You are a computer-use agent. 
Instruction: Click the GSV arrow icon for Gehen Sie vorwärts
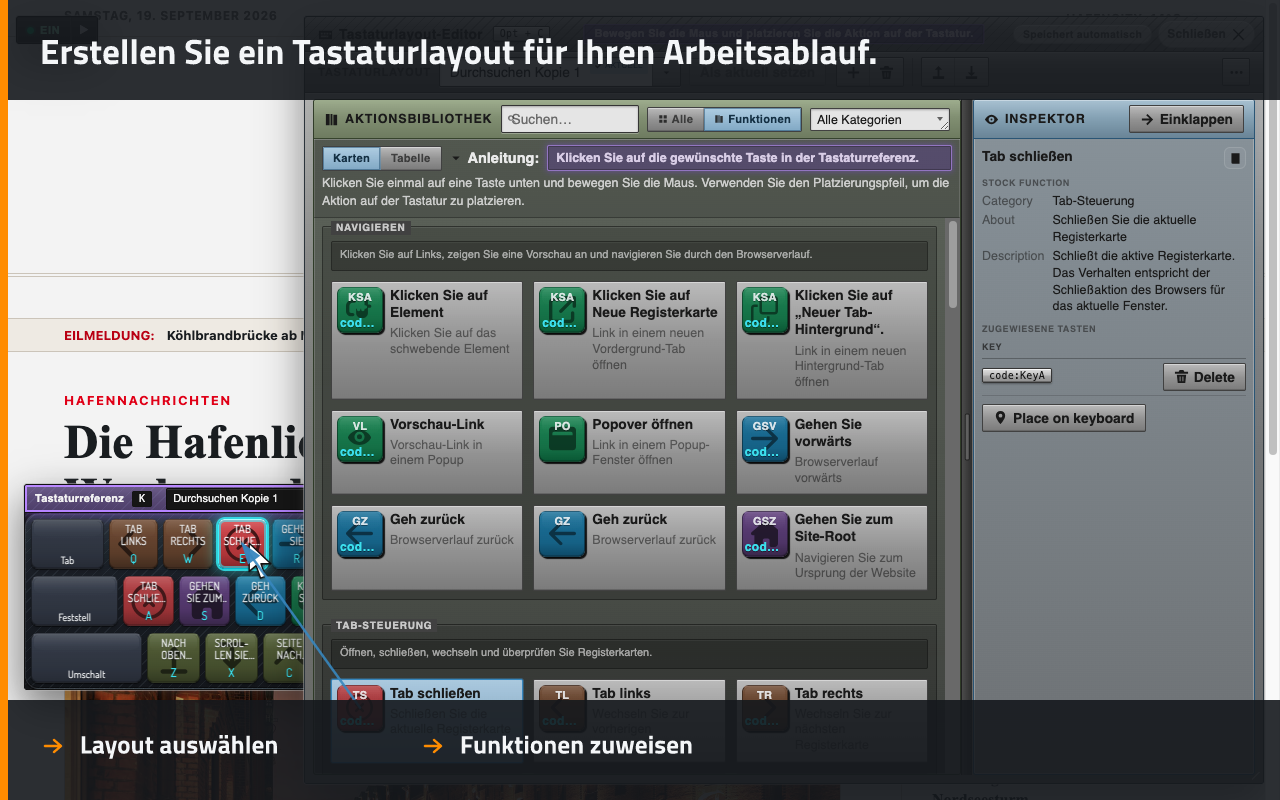tap(765, 440)
